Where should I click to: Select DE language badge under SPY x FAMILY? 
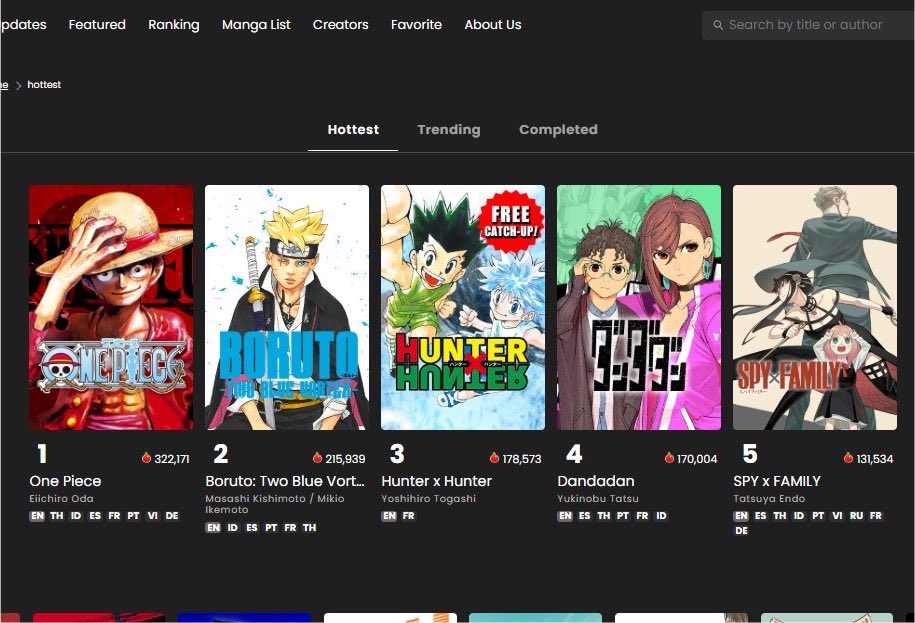coord(741,531)
